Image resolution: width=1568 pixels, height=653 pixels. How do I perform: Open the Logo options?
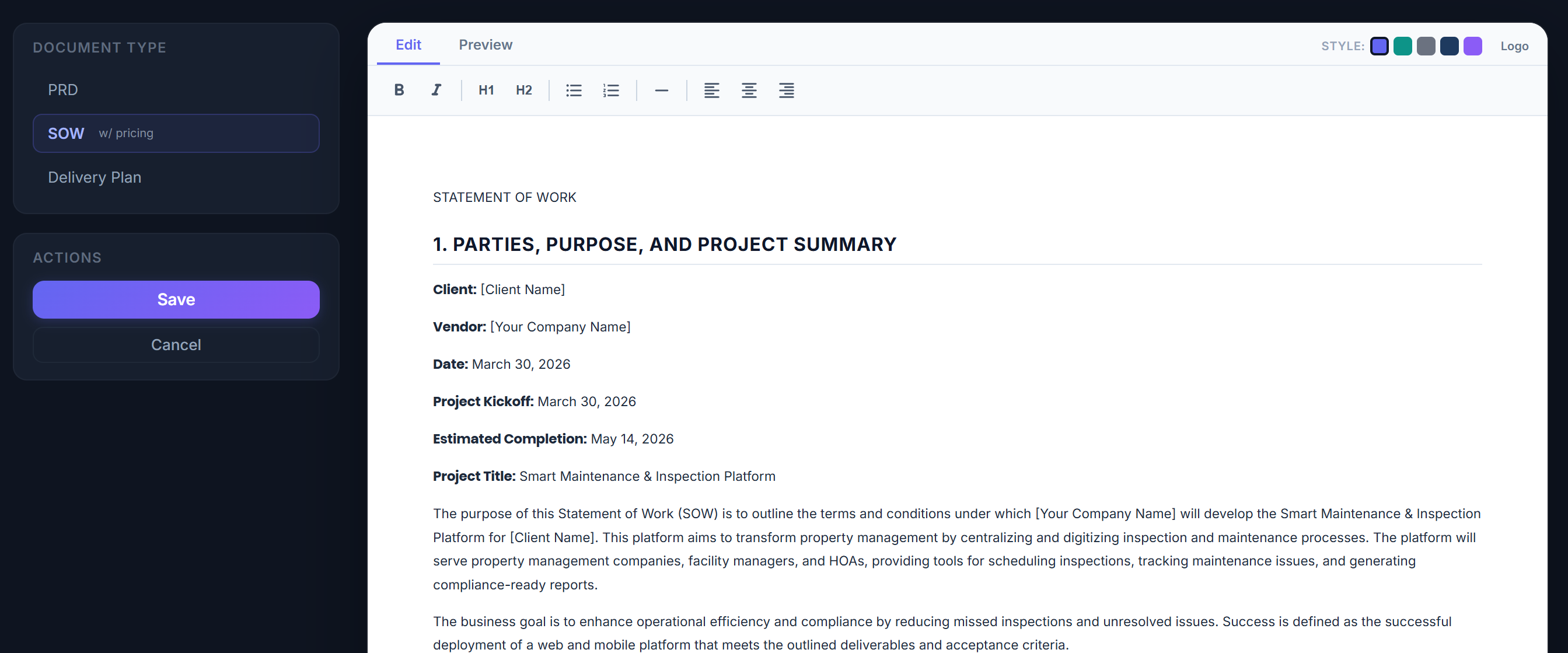pyautogui.click(x=1515, y=46)
